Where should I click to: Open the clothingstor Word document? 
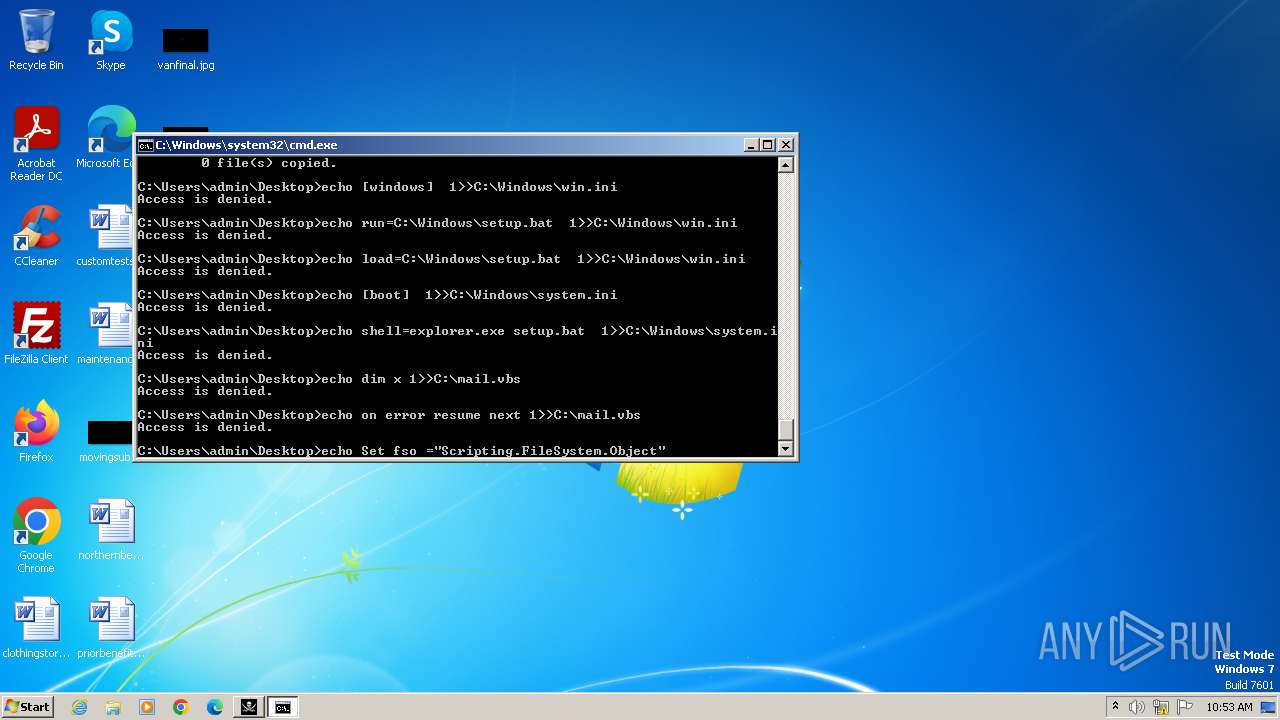[x=36, y=628]
